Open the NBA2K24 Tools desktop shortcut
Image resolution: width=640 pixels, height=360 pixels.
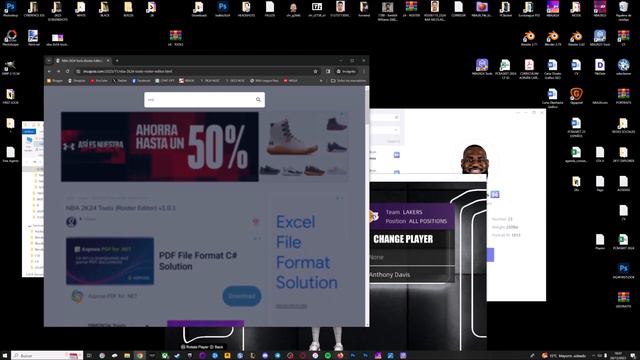pos(482,67)
